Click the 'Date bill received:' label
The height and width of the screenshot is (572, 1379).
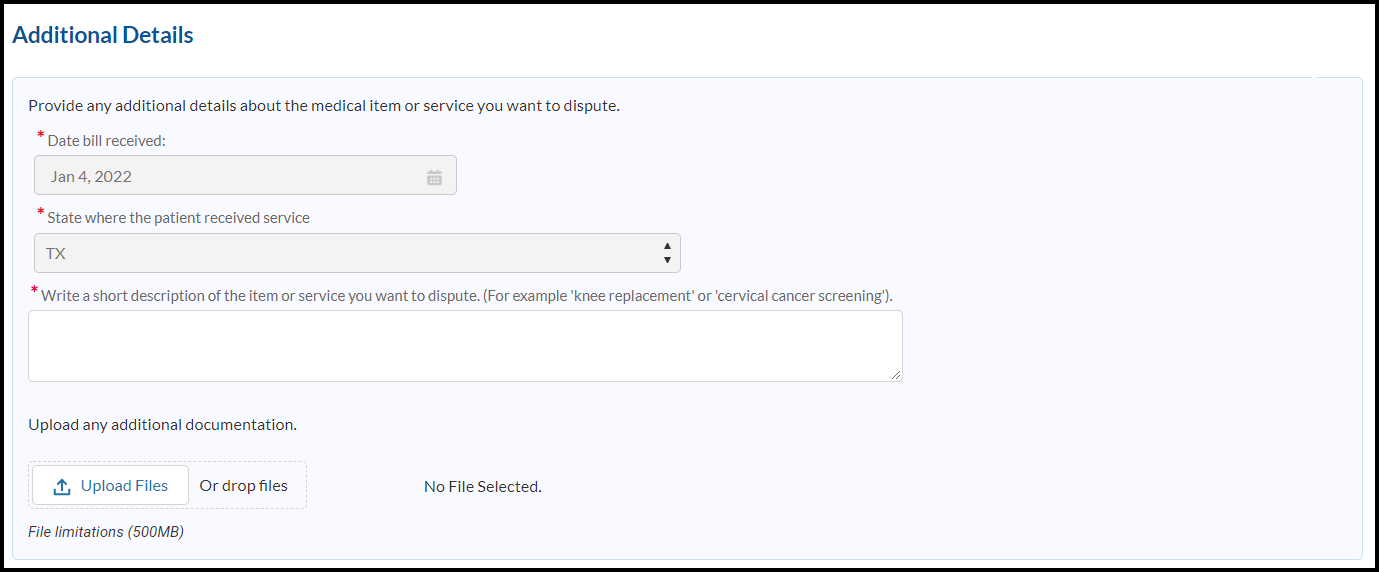(x=107, y=141)
